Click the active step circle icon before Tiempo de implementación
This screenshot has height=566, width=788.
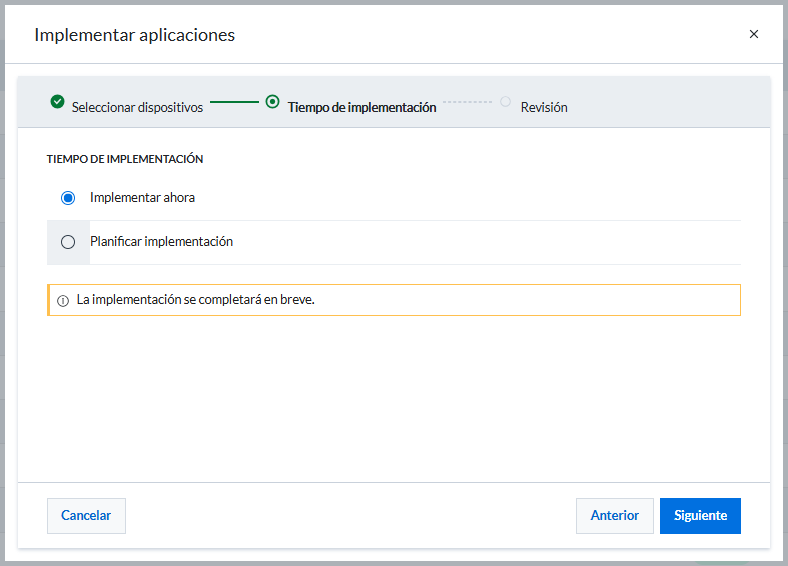272,102
